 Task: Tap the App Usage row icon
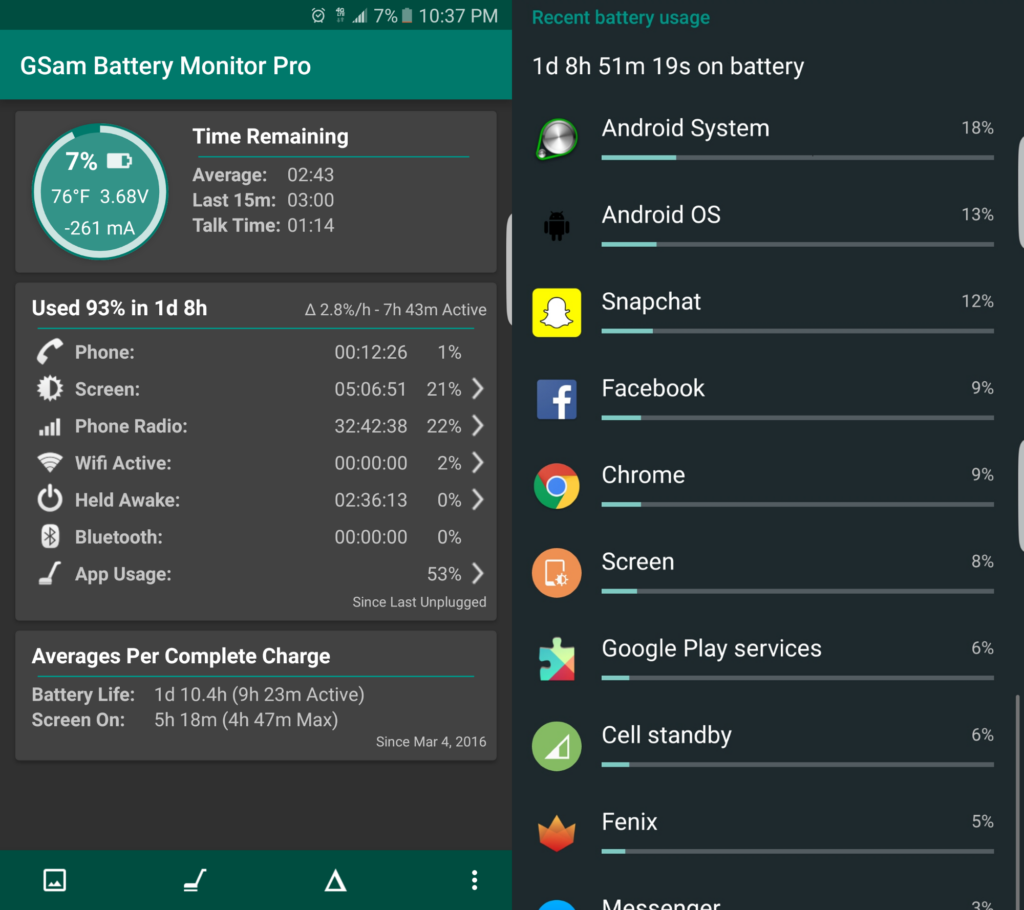pos(50,574)
